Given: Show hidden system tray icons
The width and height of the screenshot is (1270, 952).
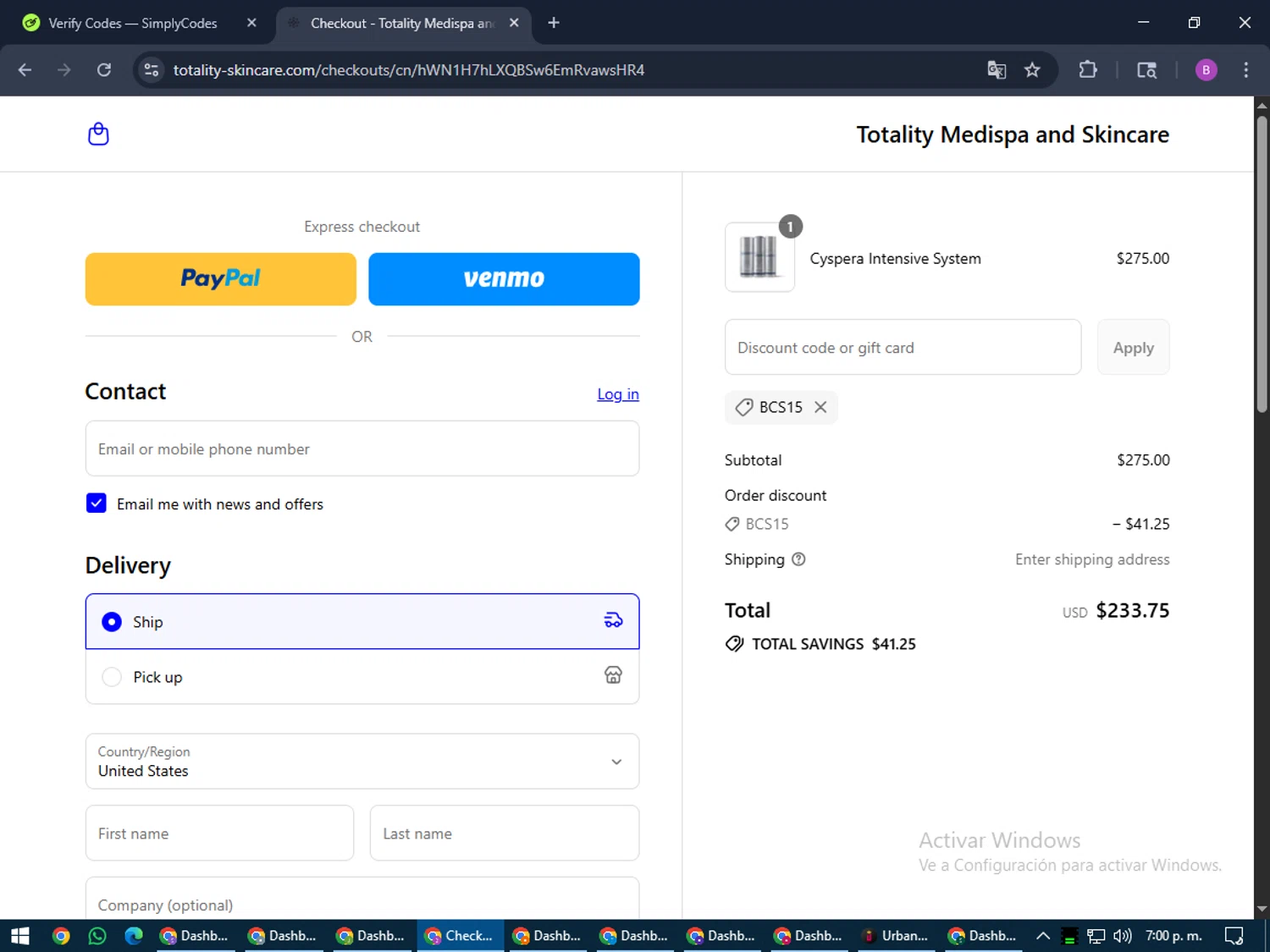Looking at the screenshot, I should click(x=1043, y=936).
